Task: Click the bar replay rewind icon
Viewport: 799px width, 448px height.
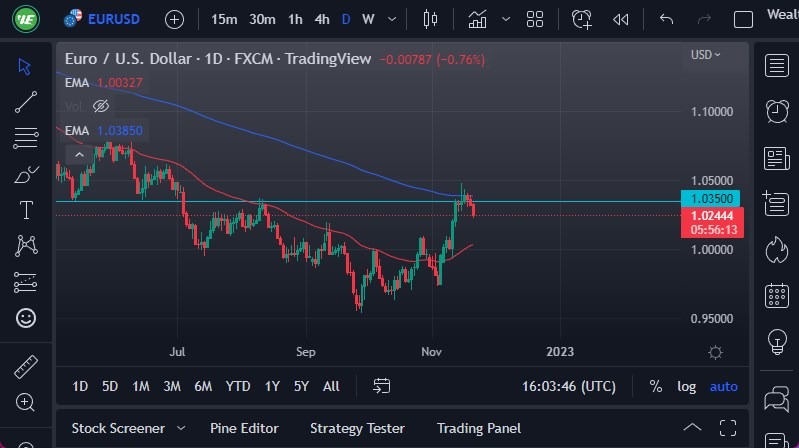Action: 621,19
